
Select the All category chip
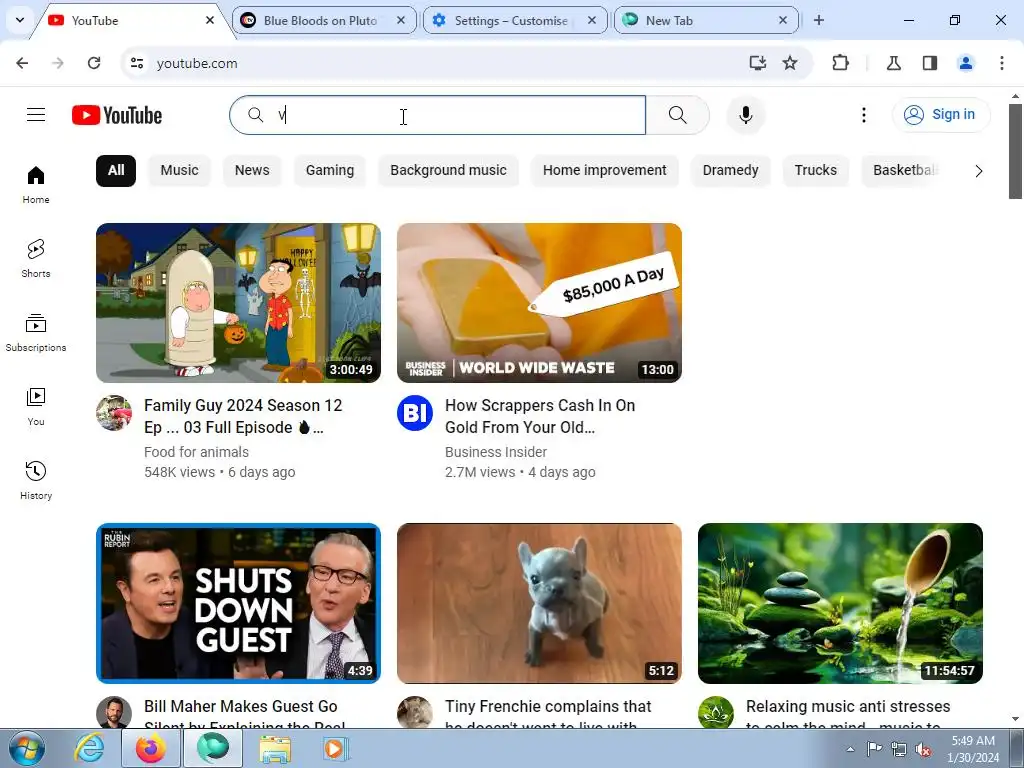(x=116, y=170)
